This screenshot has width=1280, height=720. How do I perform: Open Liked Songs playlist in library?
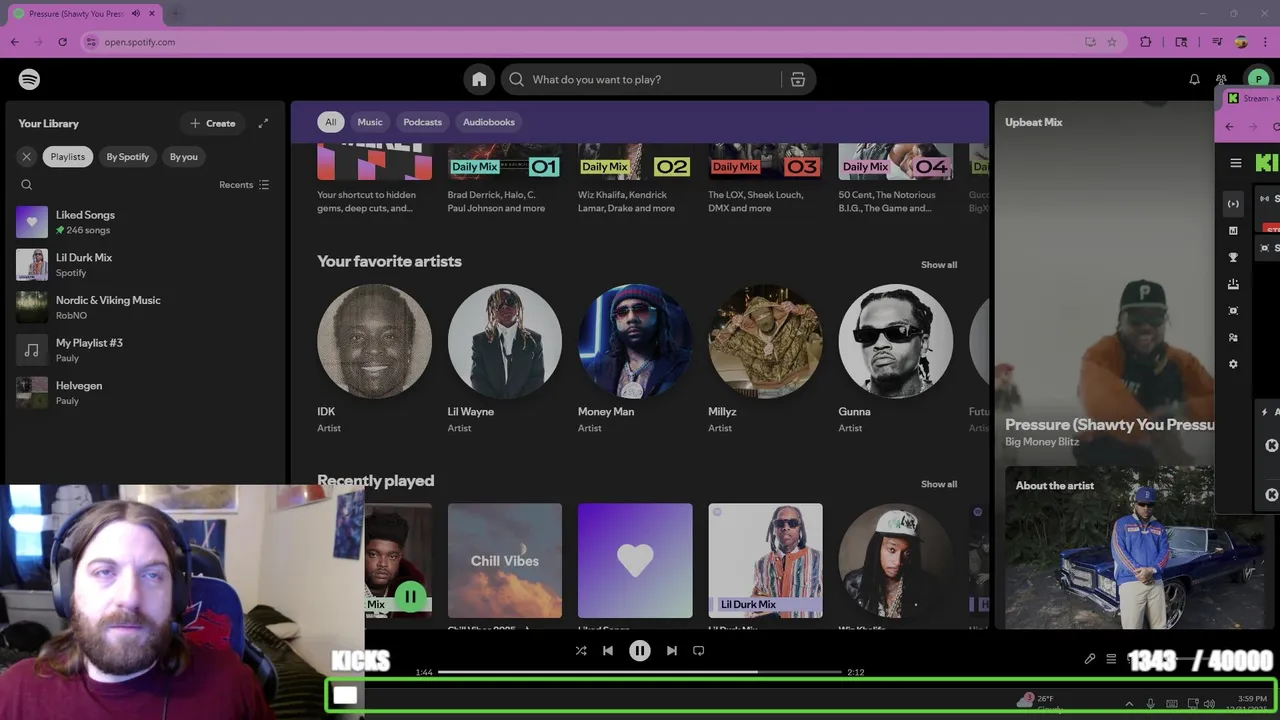tap(145, 222)
